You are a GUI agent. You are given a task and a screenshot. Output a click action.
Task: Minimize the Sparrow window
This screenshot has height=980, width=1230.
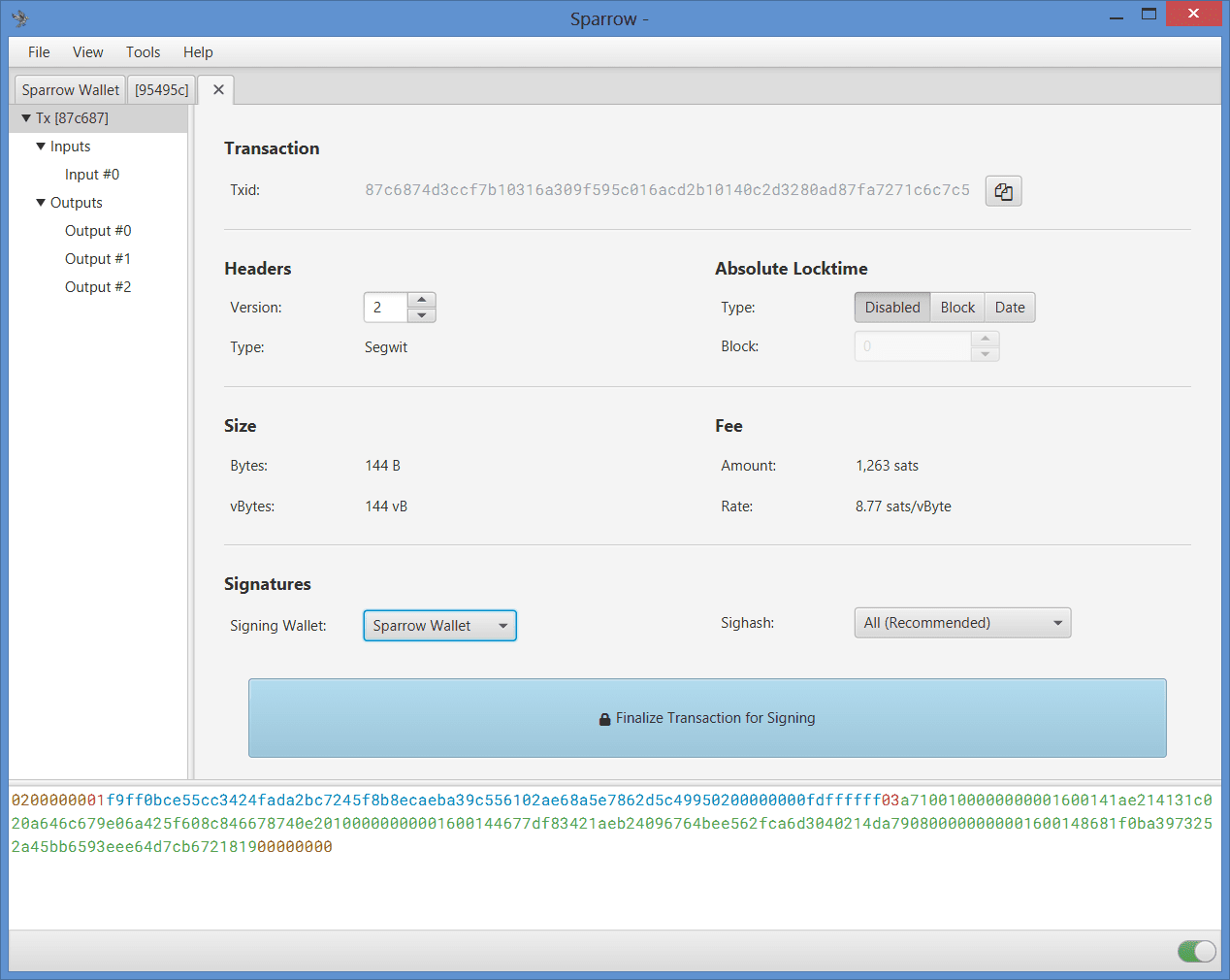pyautogui.click(x=1117, y=16)
